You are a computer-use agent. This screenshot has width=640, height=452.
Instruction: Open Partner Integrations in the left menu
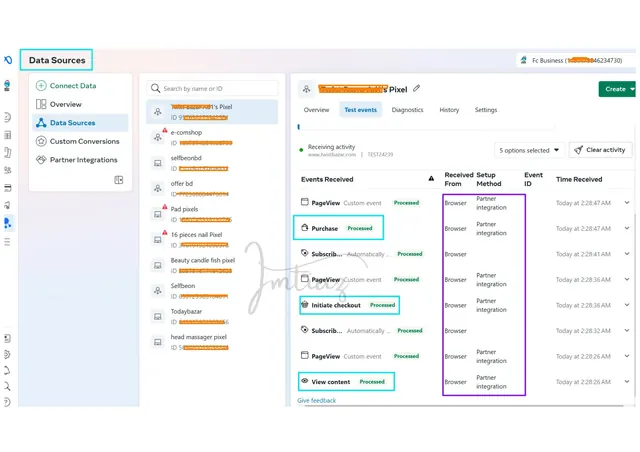click(x=80, y=160)
